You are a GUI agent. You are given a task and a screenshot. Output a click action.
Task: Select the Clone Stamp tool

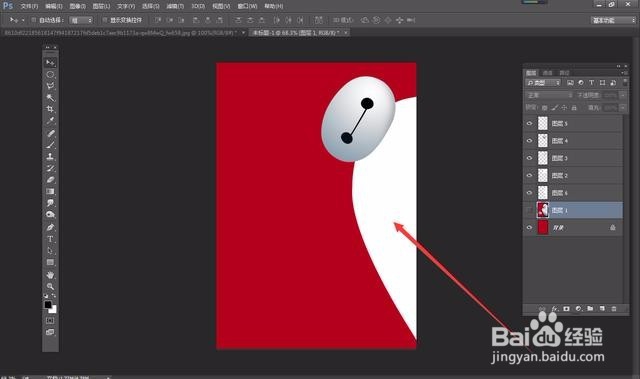[50, 156]
